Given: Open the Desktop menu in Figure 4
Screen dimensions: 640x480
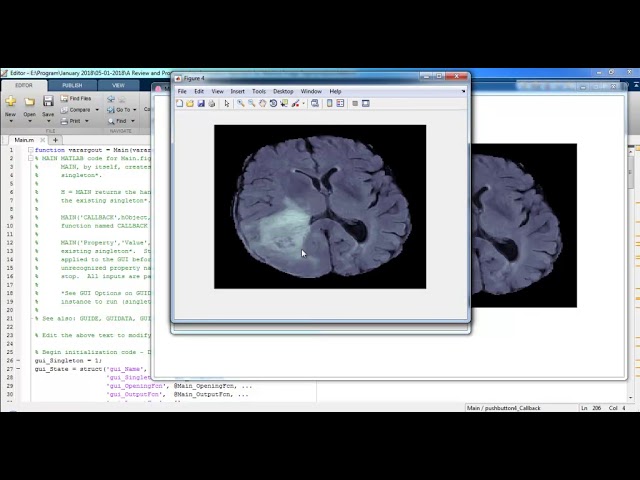Looking at the screenshot, I should 283,91.
